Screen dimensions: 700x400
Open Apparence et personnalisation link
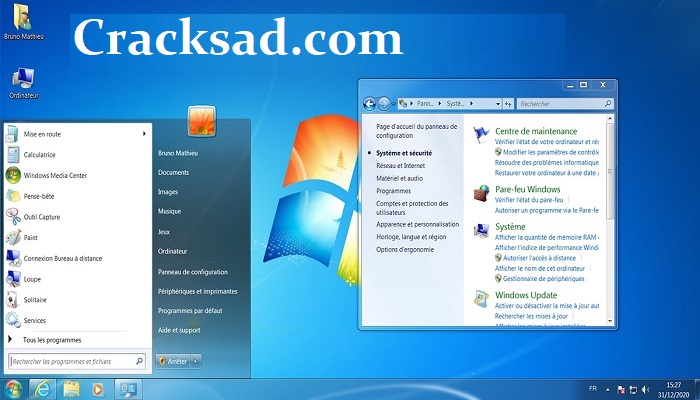click(417, 225)
